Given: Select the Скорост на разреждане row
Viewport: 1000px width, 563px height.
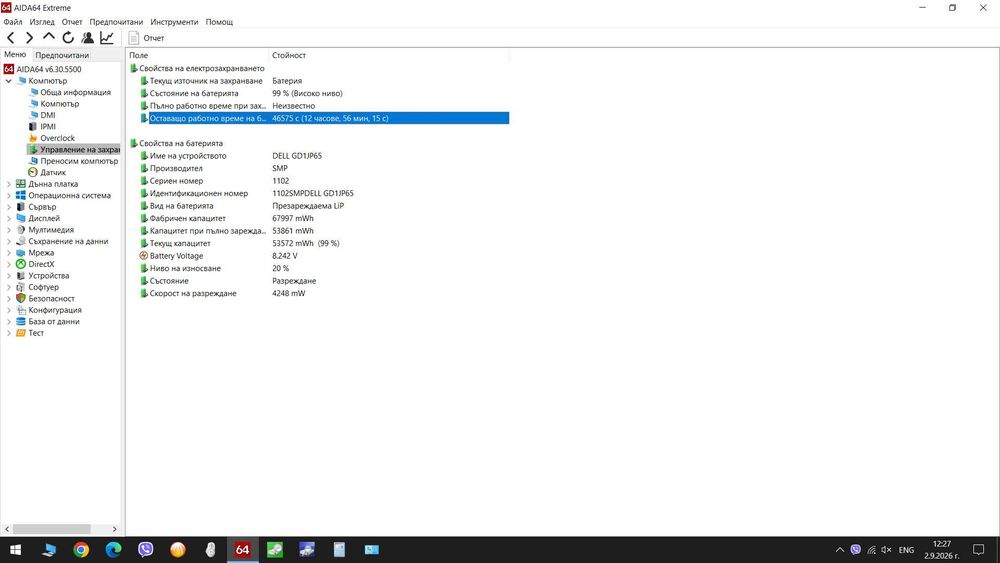Looking at the screenshot, I should point(324,294).
